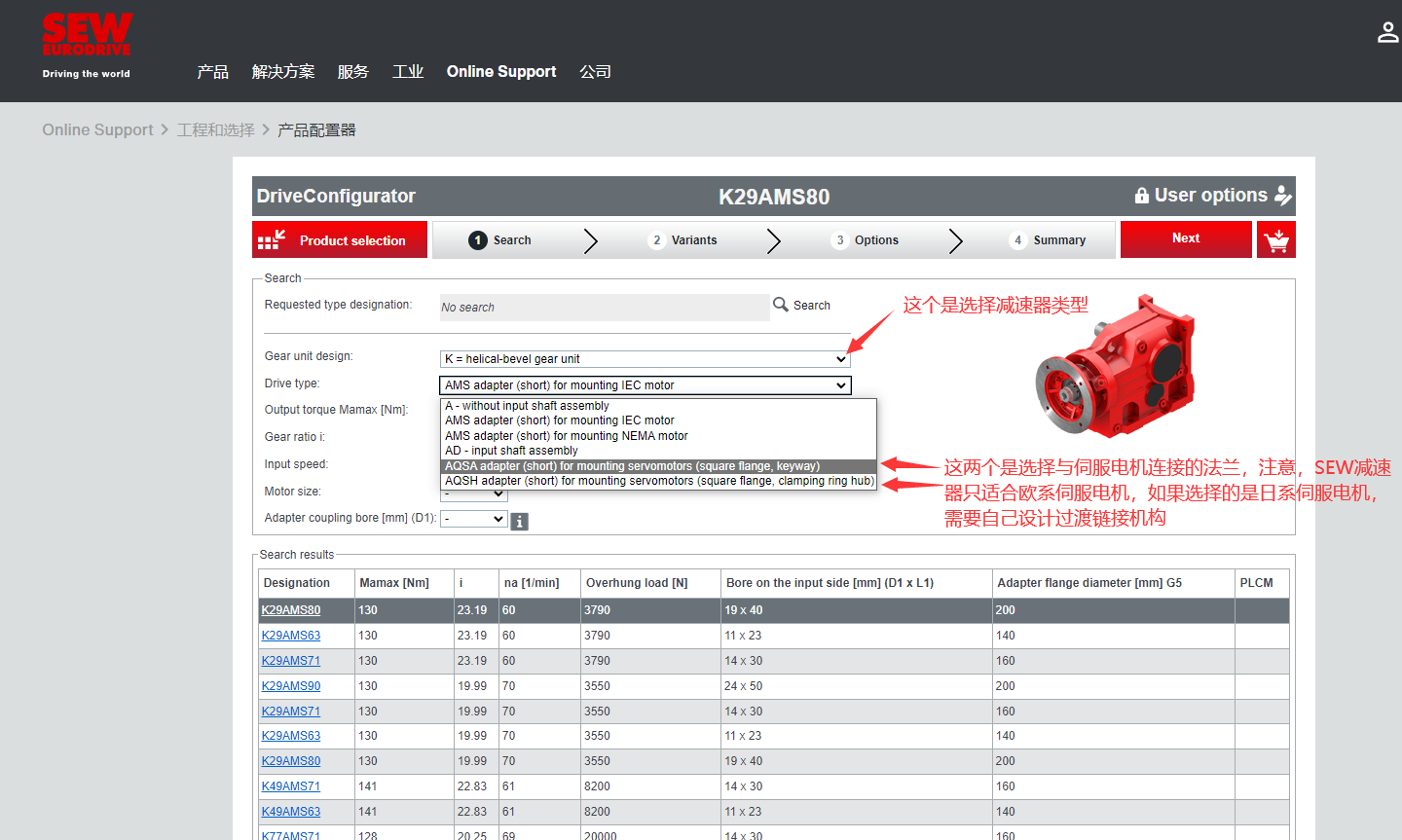Open K29AMS80 link with ratio 19.99
Viewport: 1402px width, 840px height.
pos(291,761)
